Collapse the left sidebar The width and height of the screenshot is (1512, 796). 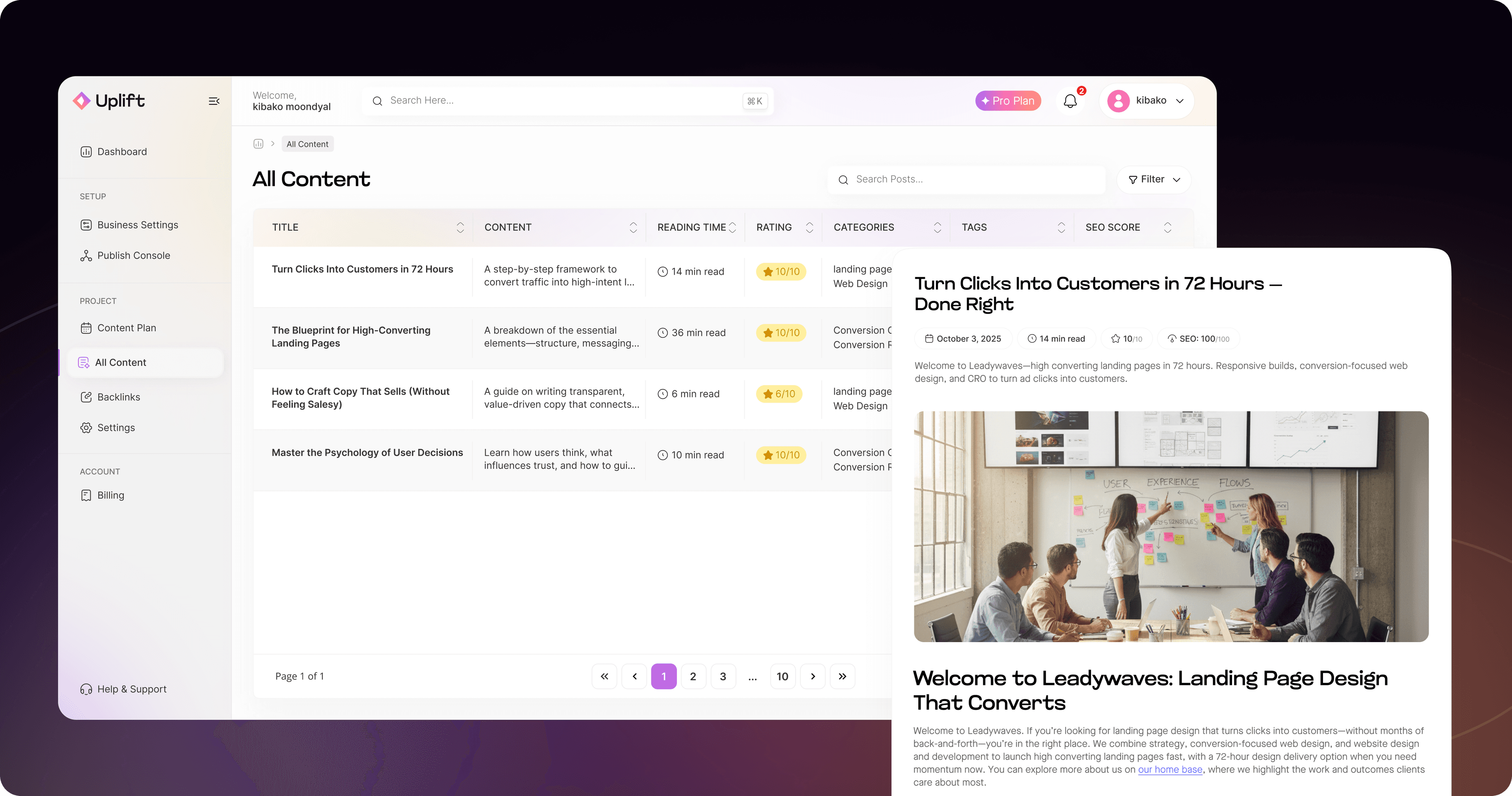click(214, 100)
